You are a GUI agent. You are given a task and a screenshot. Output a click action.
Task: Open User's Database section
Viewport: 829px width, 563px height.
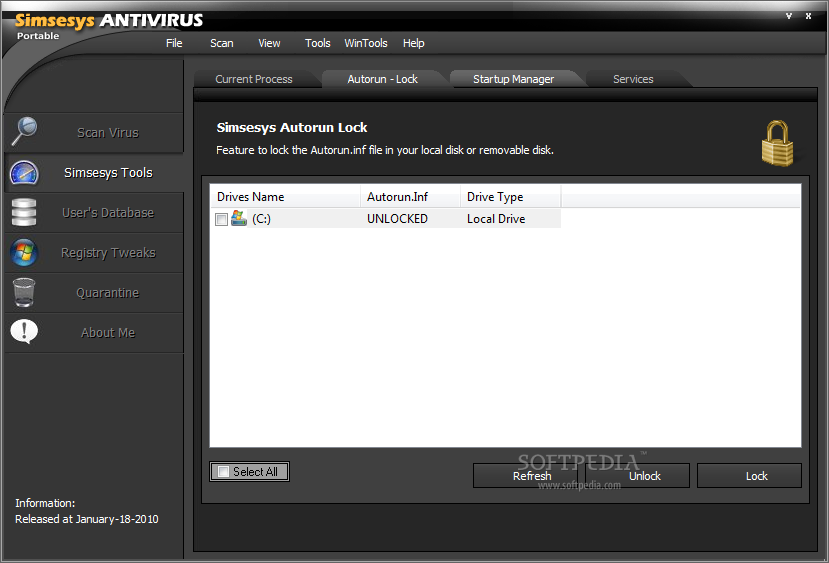[94, 213]
